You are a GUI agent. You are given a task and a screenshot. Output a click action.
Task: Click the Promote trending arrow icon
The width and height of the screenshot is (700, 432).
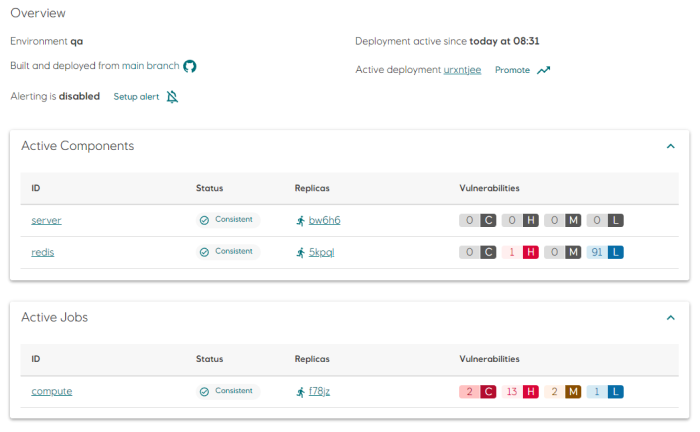(543, 70)
